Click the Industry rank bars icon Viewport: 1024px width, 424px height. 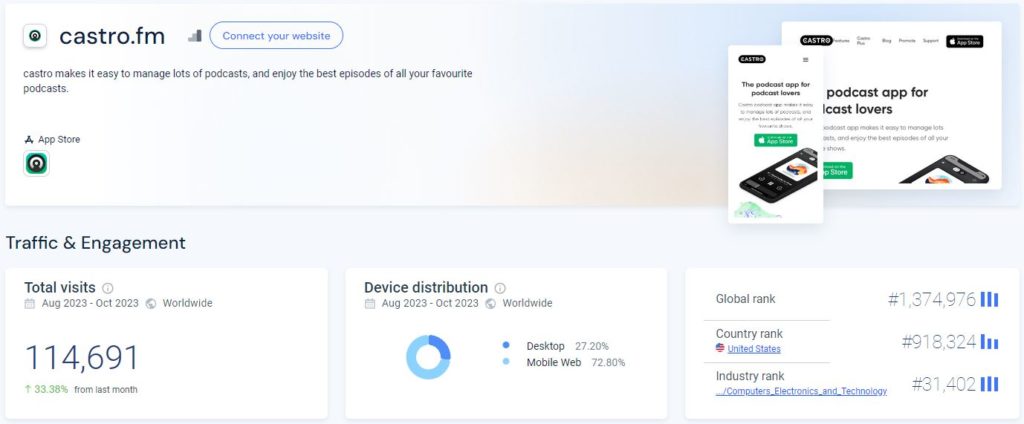[989, 384]
